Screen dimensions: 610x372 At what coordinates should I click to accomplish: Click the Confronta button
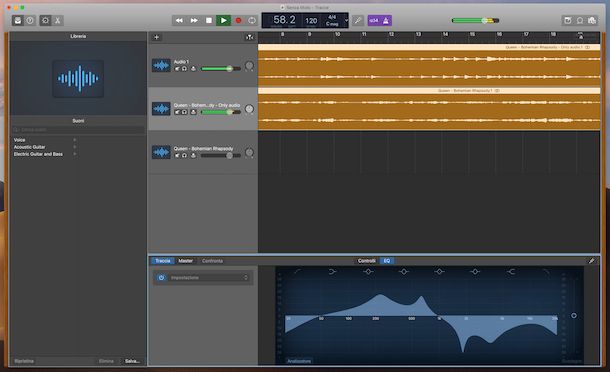(x=212, y=261)
